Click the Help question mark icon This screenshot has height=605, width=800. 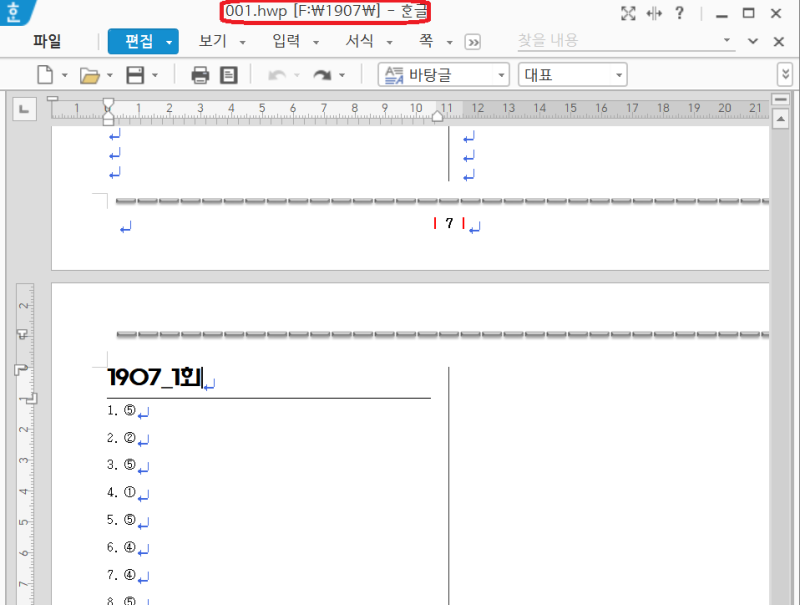coord(679,13)
